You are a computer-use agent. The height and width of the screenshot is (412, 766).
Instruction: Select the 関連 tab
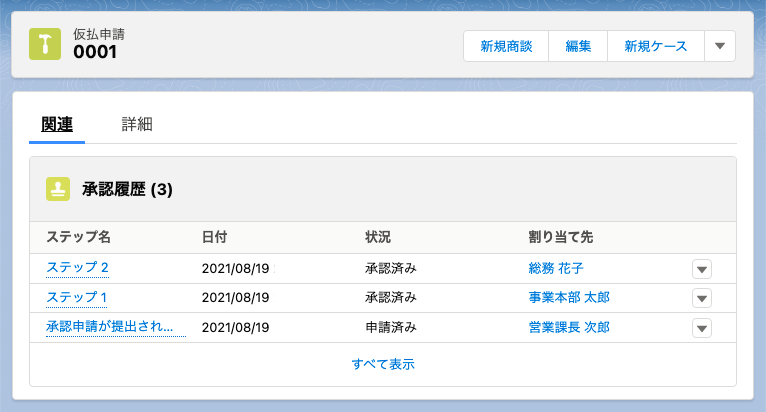point(57,124)
